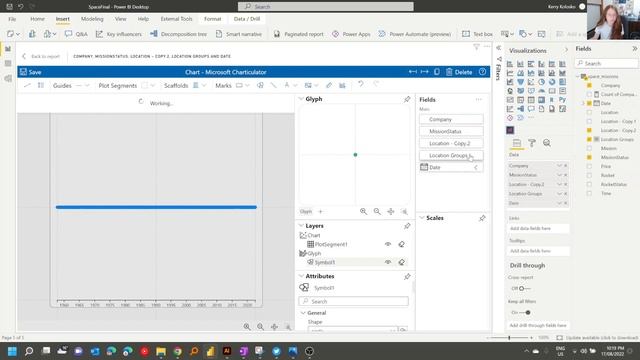This screenshot has height=360, width=640.
Task: Erase PlotSegment1 layer with eraser icon
Action: tap(402, 244)
